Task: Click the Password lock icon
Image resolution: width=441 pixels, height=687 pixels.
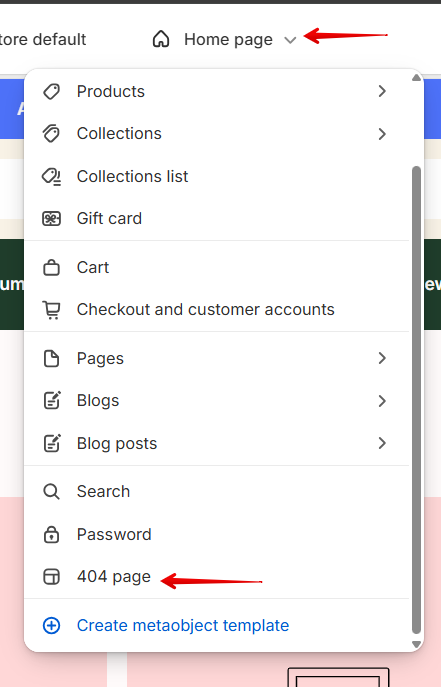Action: (51, 535)
